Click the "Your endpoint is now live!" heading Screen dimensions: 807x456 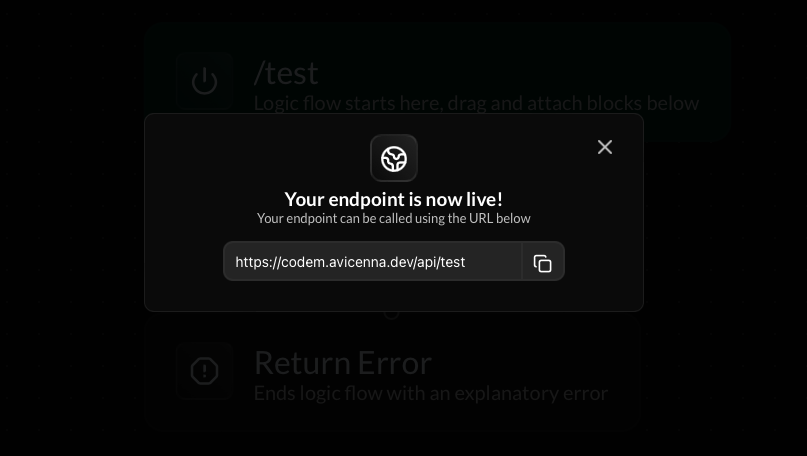(x=394, y=199)
